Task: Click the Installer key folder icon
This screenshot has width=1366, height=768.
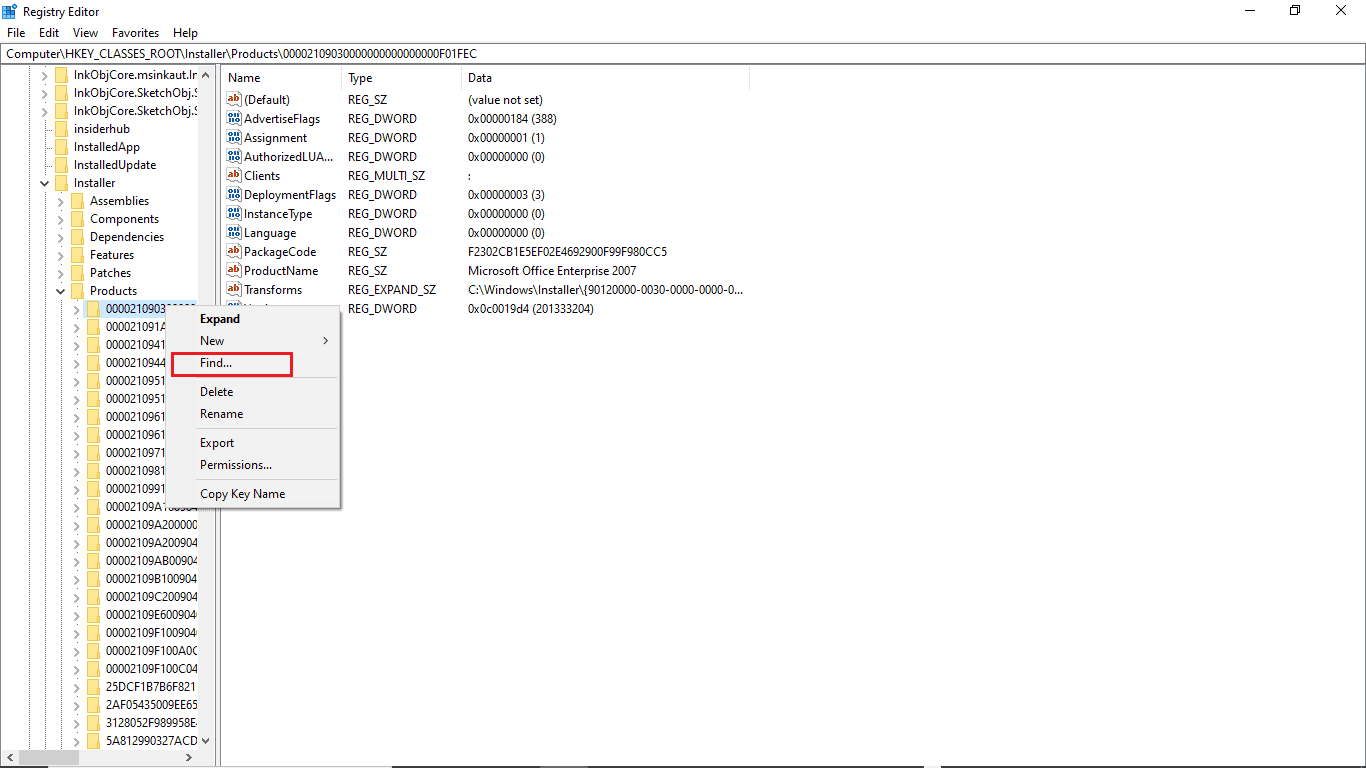Action: (62, 183)
